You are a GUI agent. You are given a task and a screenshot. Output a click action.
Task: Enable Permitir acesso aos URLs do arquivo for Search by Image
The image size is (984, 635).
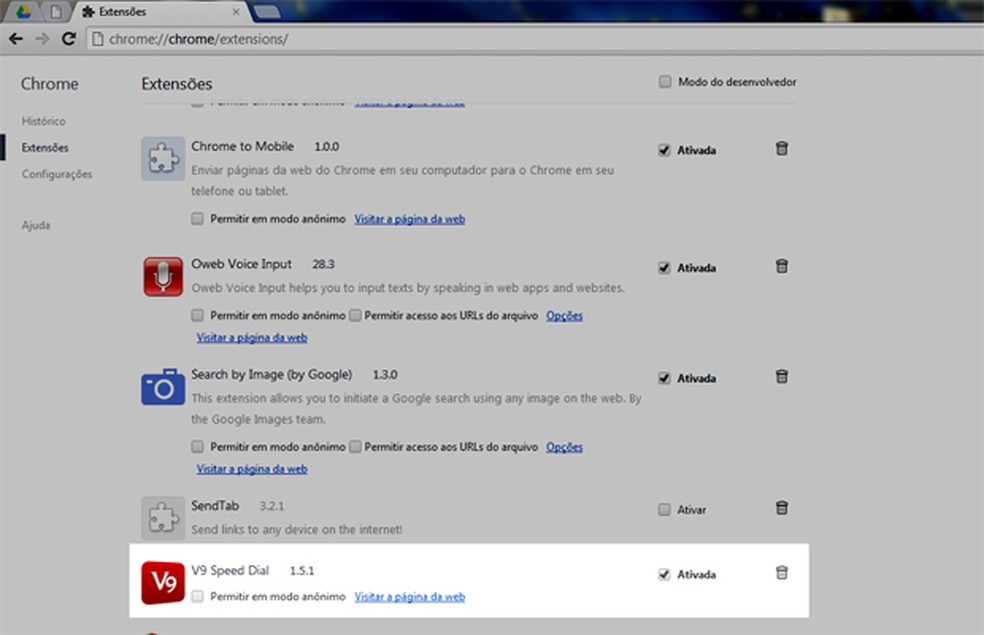[355, 446]
